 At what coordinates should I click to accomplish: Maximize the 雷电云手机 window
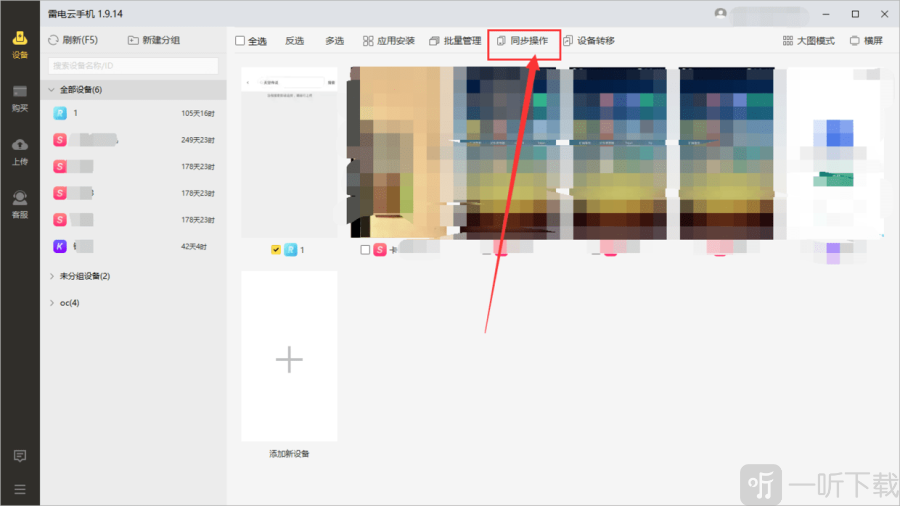click(855, 14)
